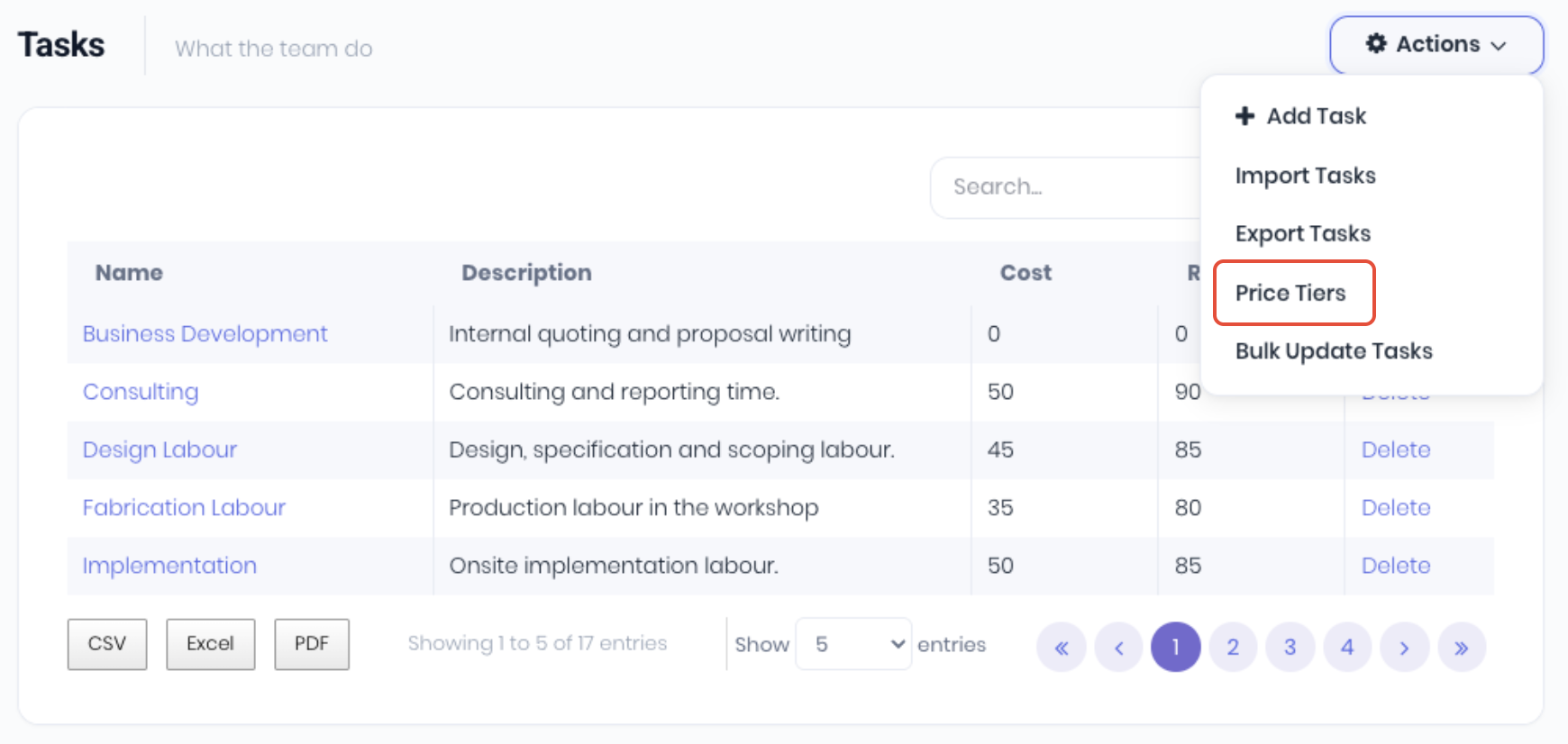This screenshot has height=744, width=1568.
Task: Go to next page arrow
Action: click(x=1404, y=648)
